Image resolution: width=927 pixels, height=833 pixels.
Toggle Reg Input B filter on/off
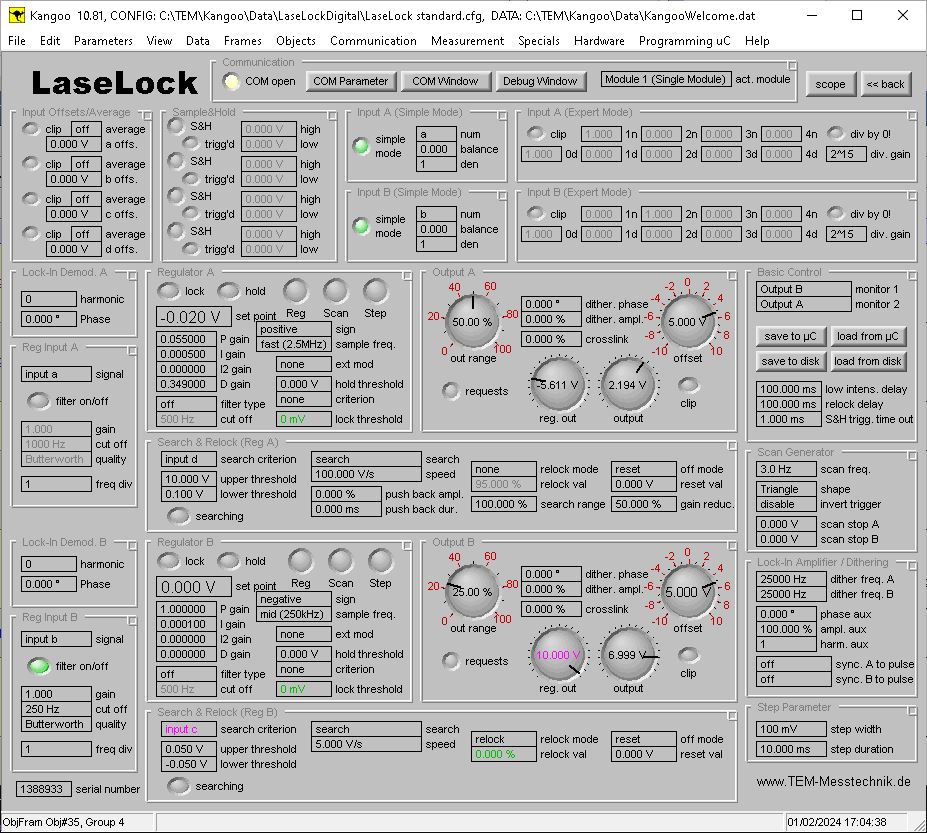click(x=39, y=665)
